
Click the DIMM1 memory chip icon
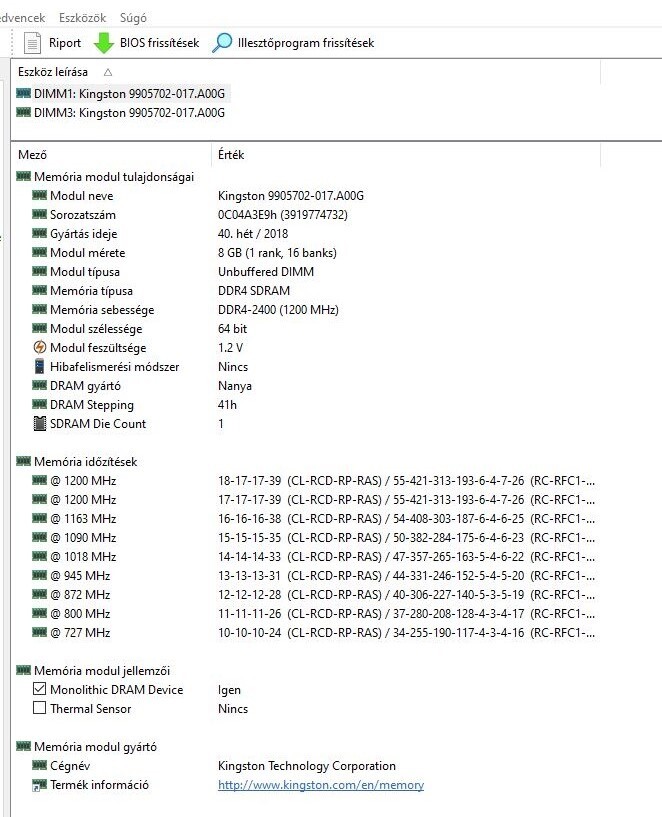23,93
